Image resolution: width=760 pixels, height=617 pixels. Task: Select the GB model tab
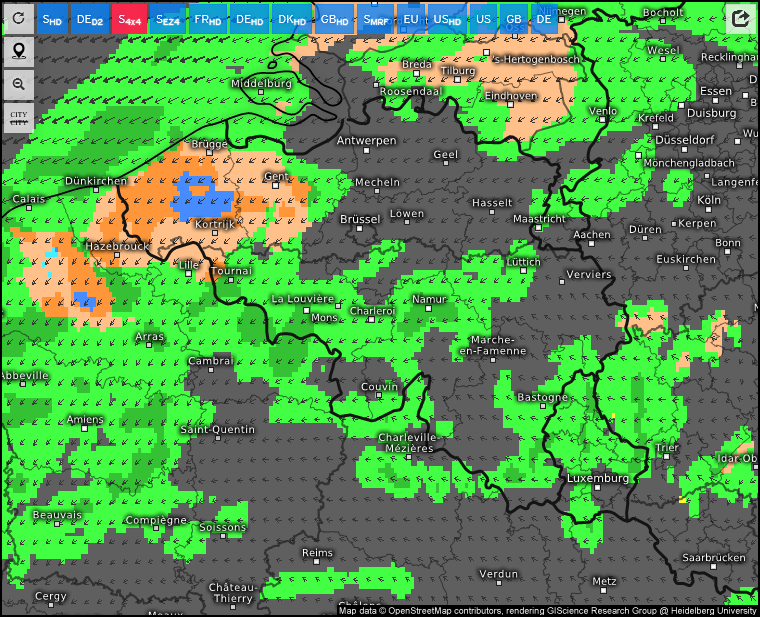point(514,19)
